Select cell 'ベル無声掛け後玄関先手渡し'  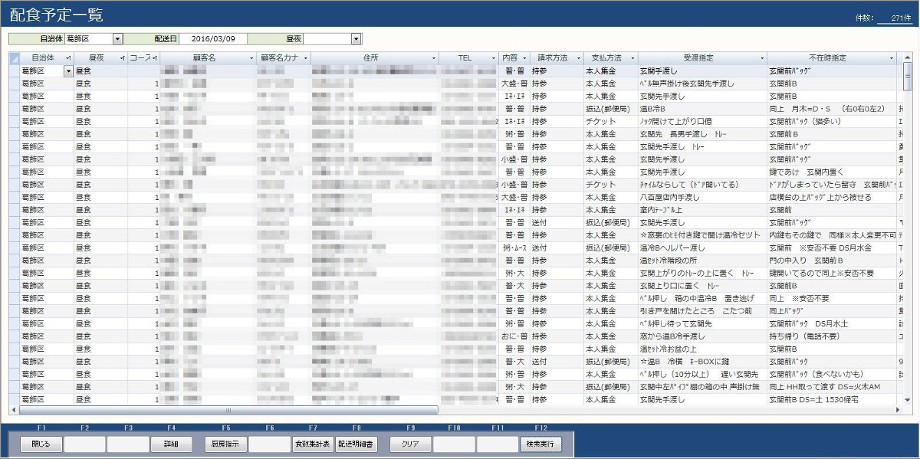pos(703,83)
